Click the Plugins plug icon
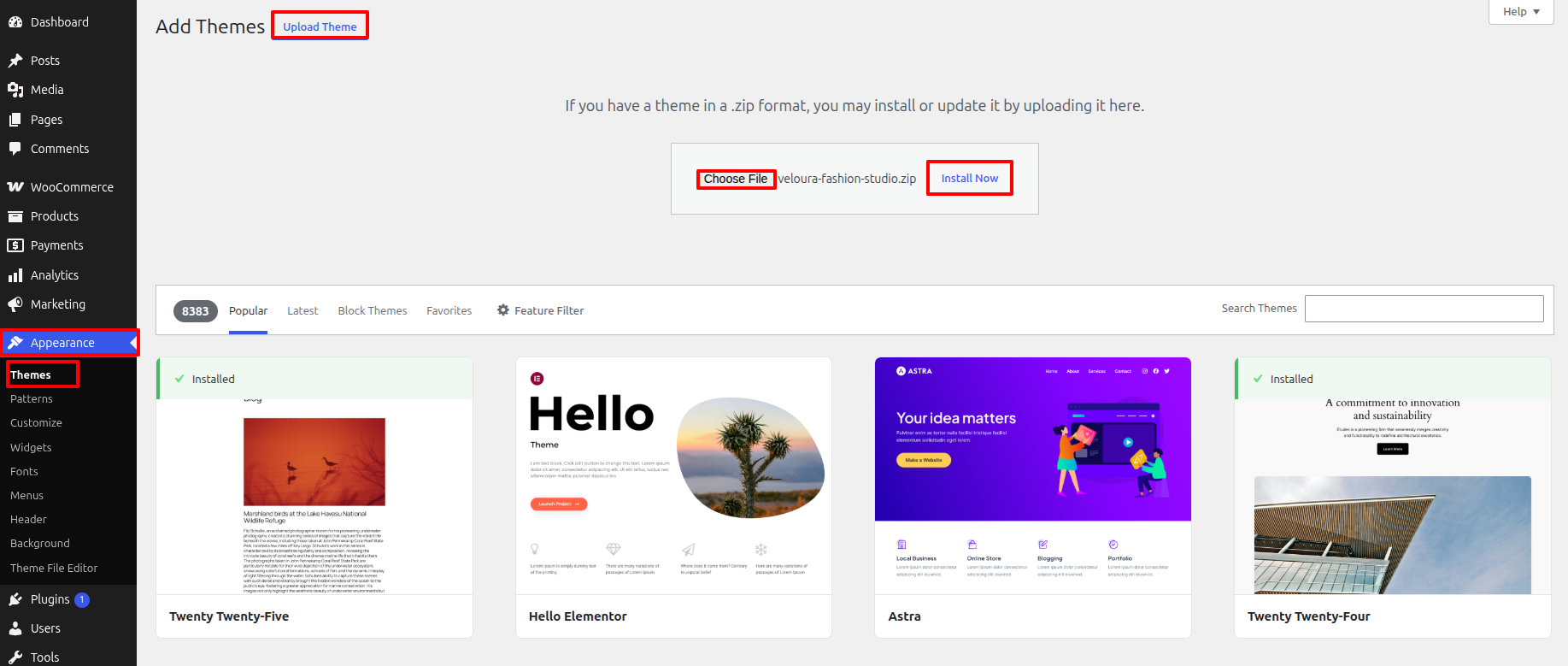 (15, 599)
